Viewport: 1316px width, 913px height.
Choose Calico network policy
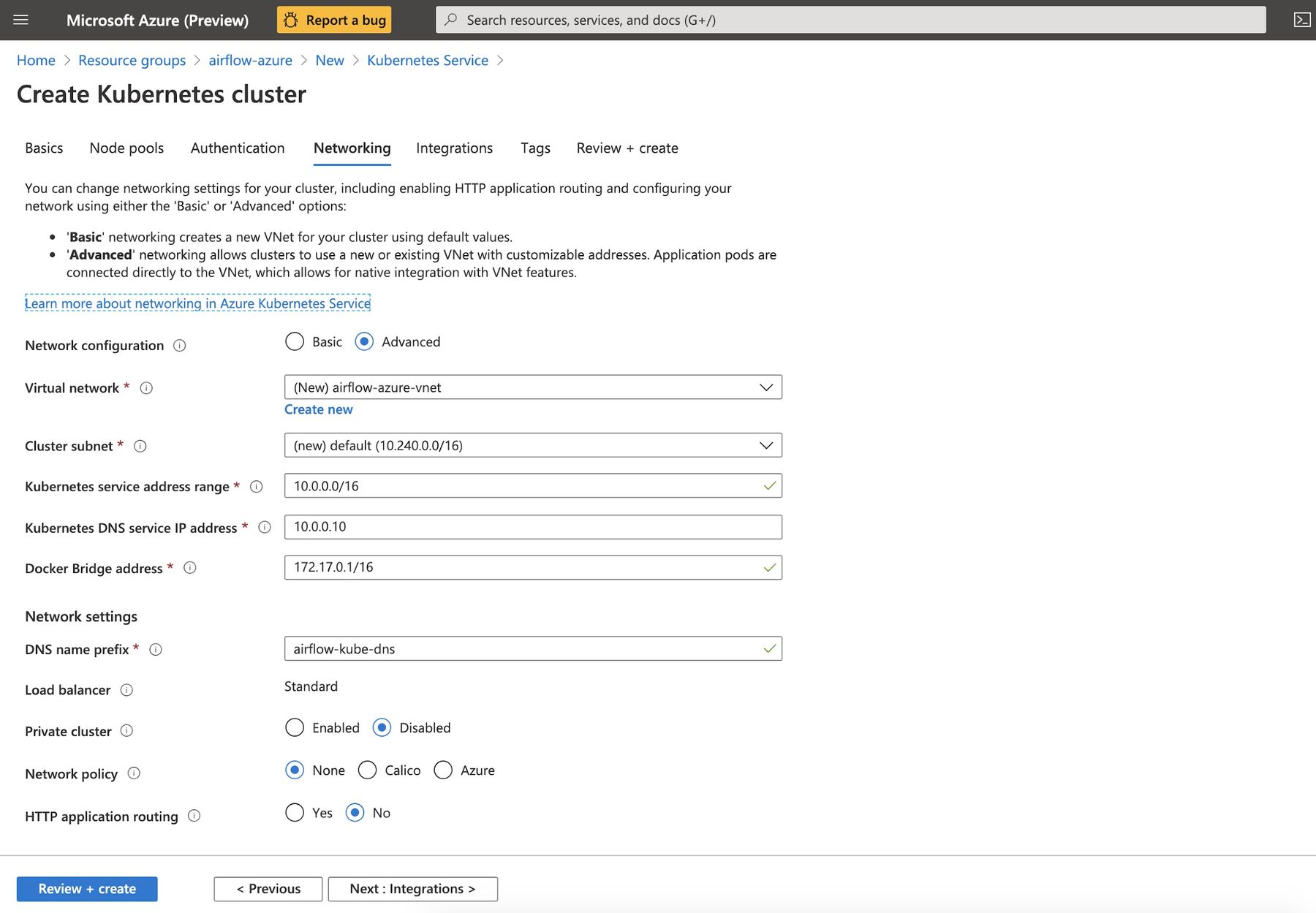(368, 770)
